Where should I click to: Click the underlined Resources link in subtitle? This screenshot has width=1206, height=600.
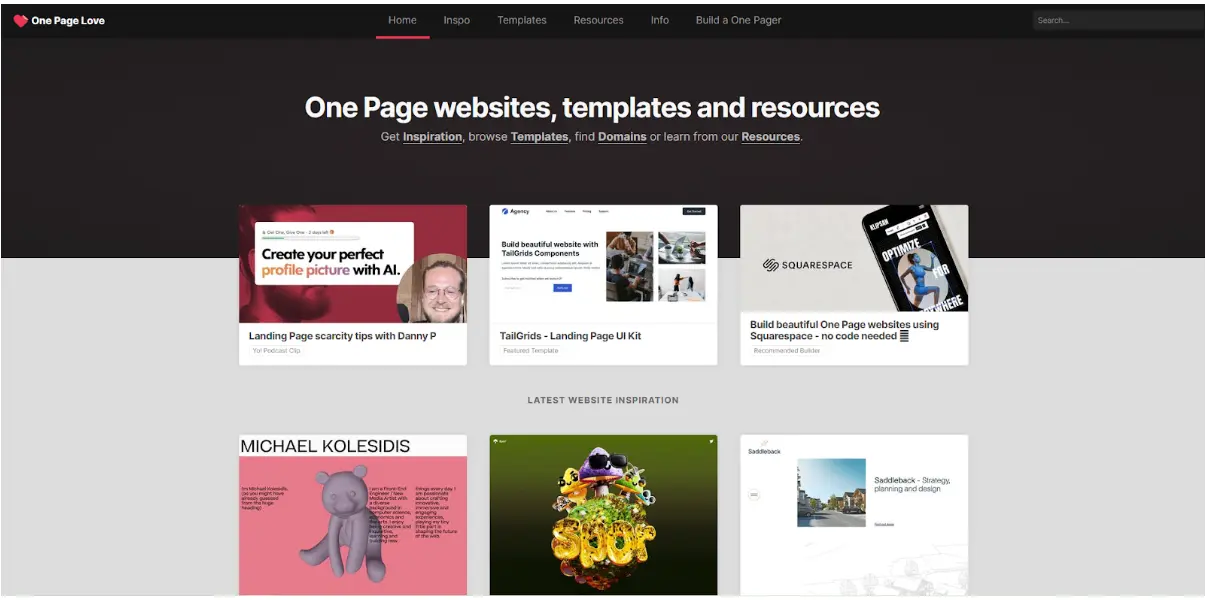[x=770, y=137]
